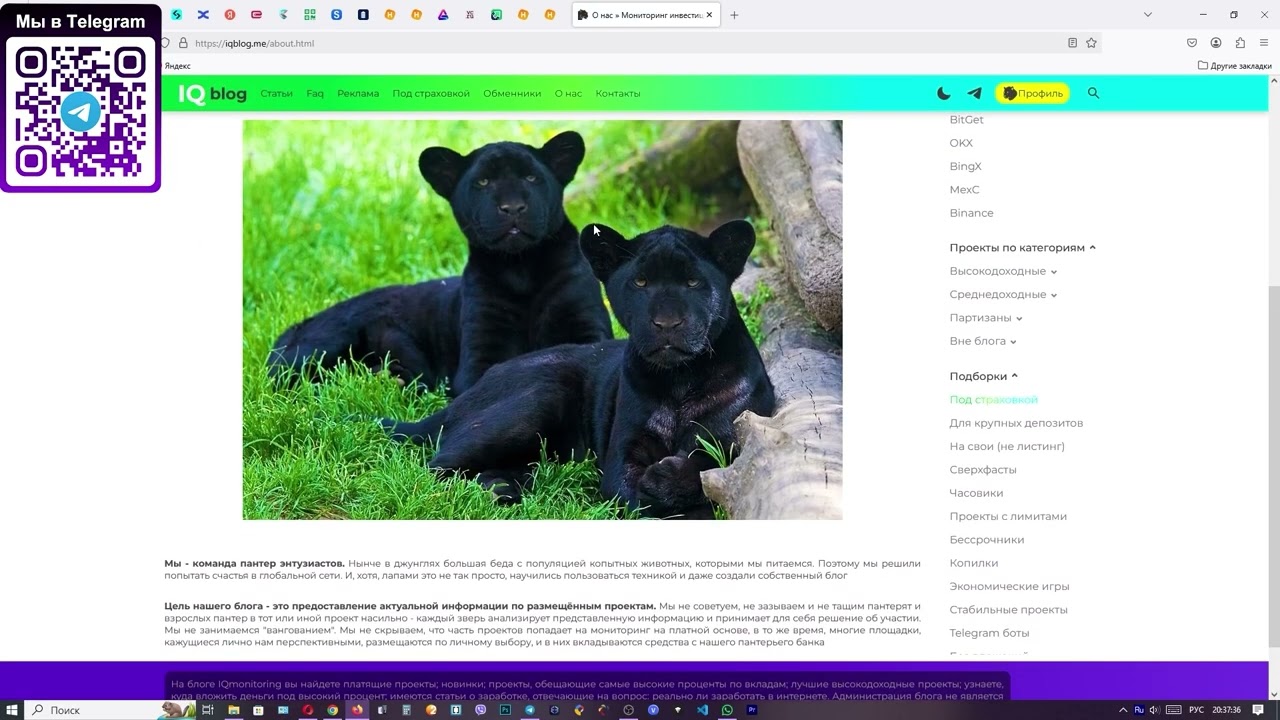
Task: Open На свои (не листинг) link
Action: 1007,446
